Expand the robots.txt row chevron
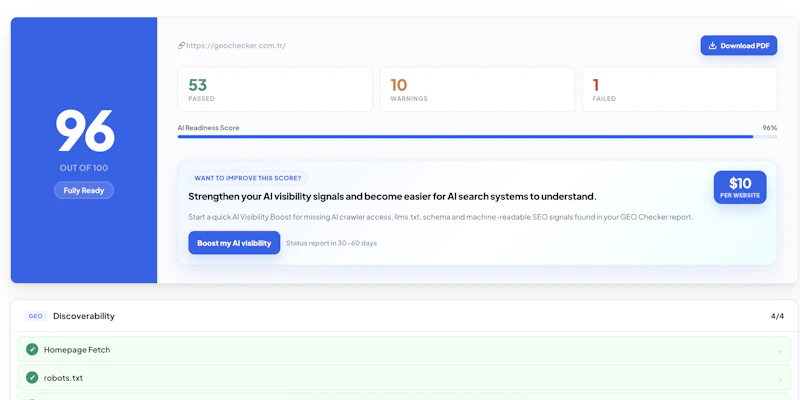 click(x=780, y=379)
